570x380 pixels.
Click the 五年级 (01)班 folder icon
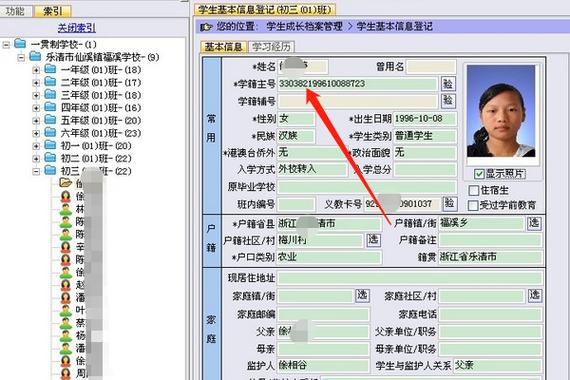click(50, 120)
